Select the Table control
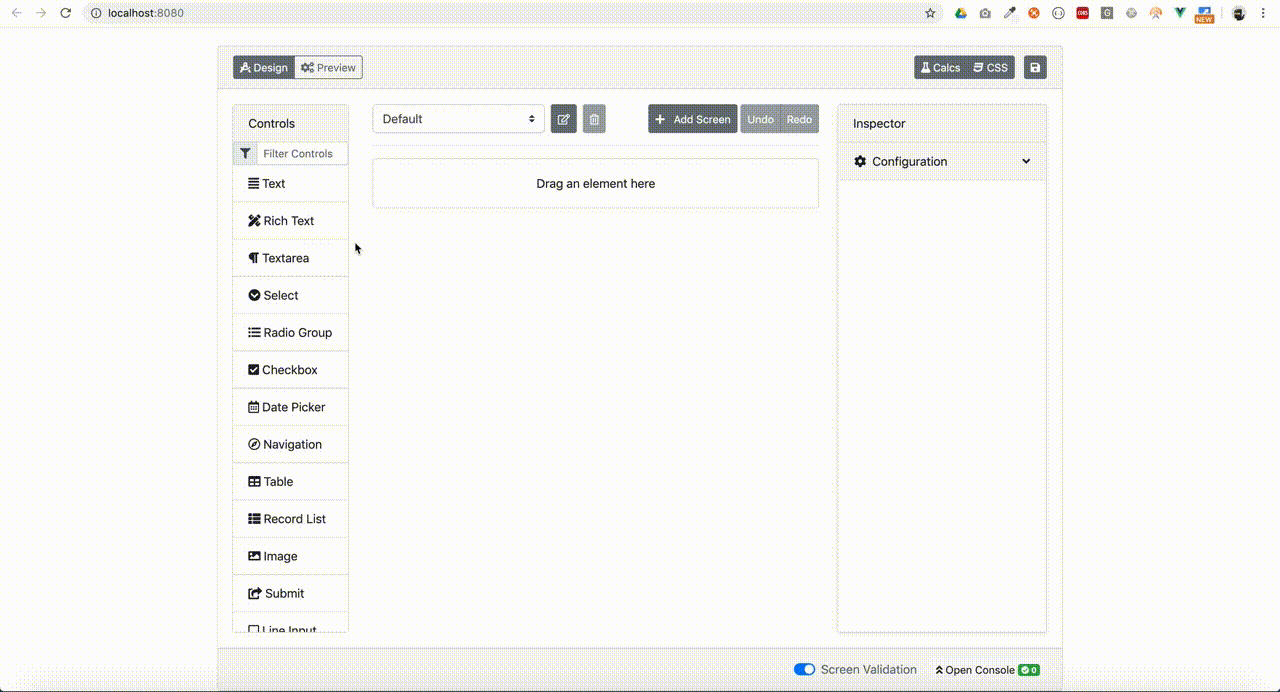The image size is (1280, 692). (277, 481)
